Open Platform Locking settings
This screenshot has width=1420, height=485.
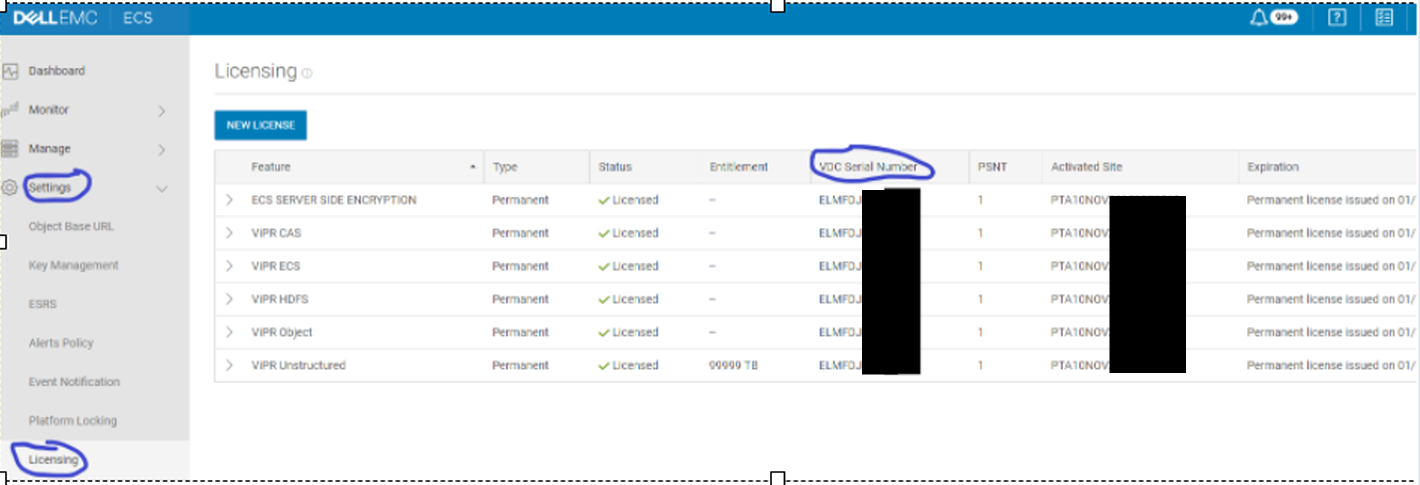(x=72, y=421)
